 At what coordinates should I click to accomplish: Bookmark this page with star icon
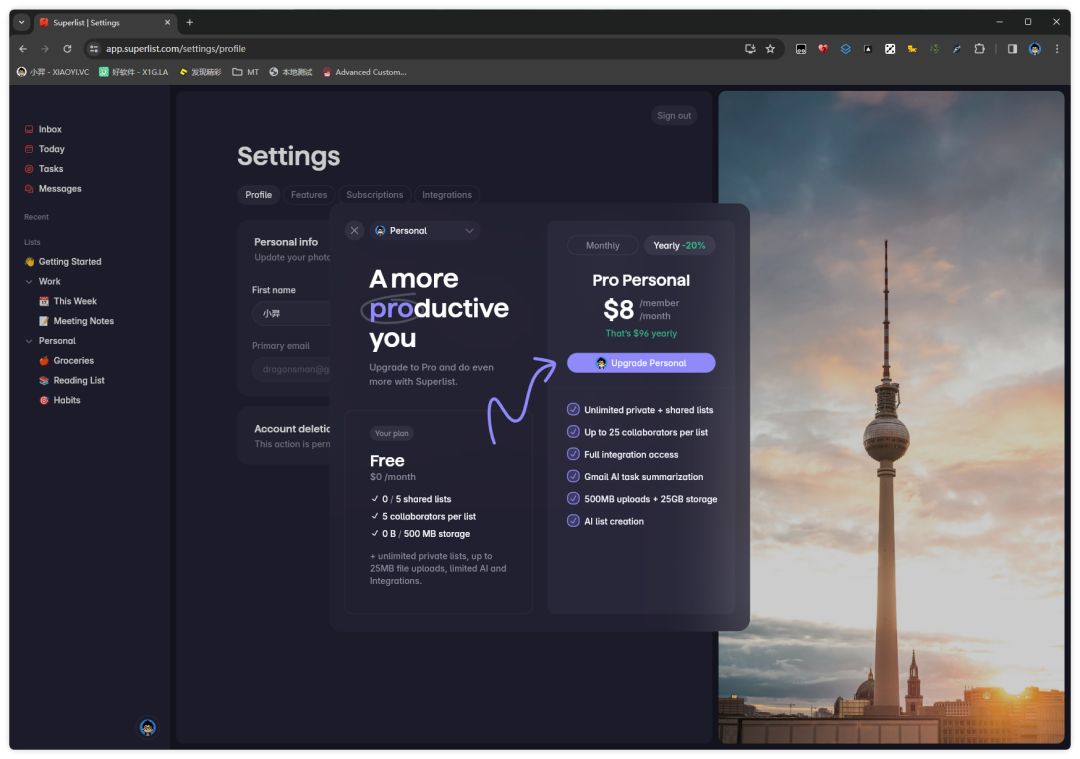(770, 49)
